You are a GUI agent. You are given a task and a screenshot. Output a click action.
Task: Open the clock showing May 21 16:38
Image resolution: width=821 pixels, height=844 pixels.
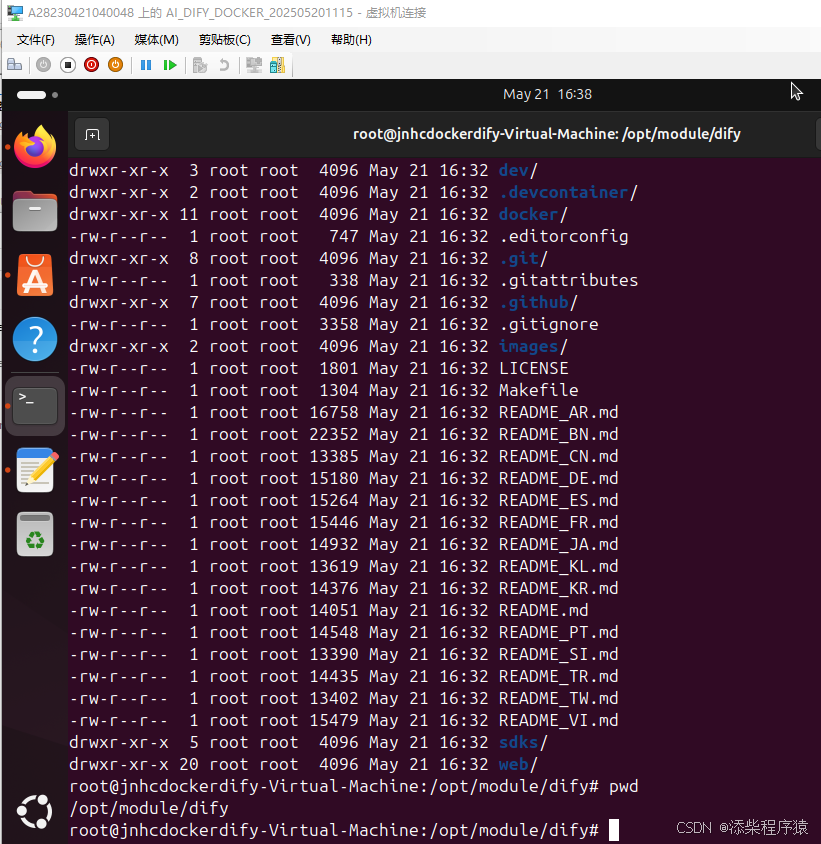tap(547, 94)
